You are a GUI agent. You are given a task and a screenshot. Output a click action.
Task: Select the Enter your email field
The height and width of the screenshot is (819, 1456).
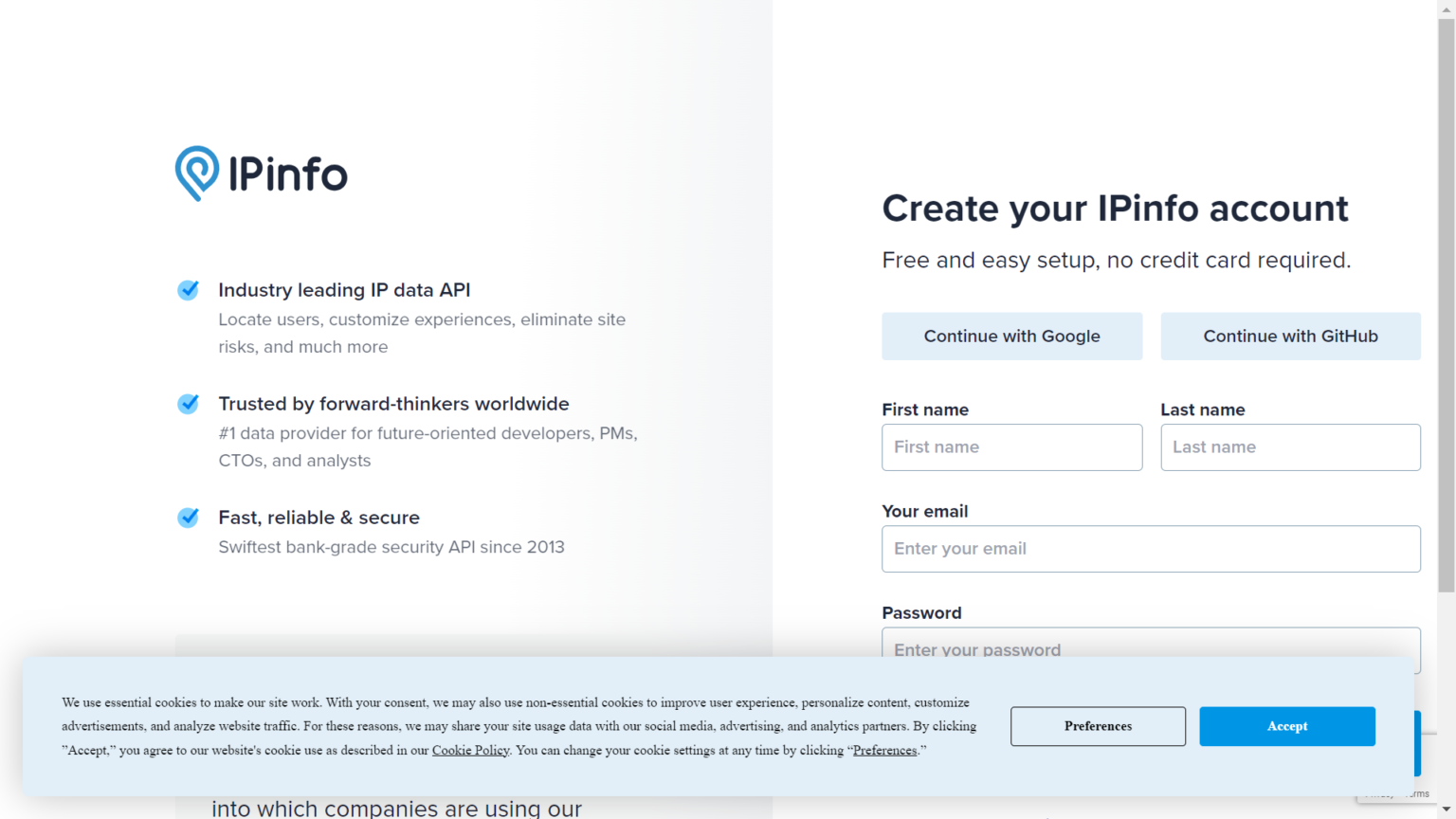tap(1151, 549)
